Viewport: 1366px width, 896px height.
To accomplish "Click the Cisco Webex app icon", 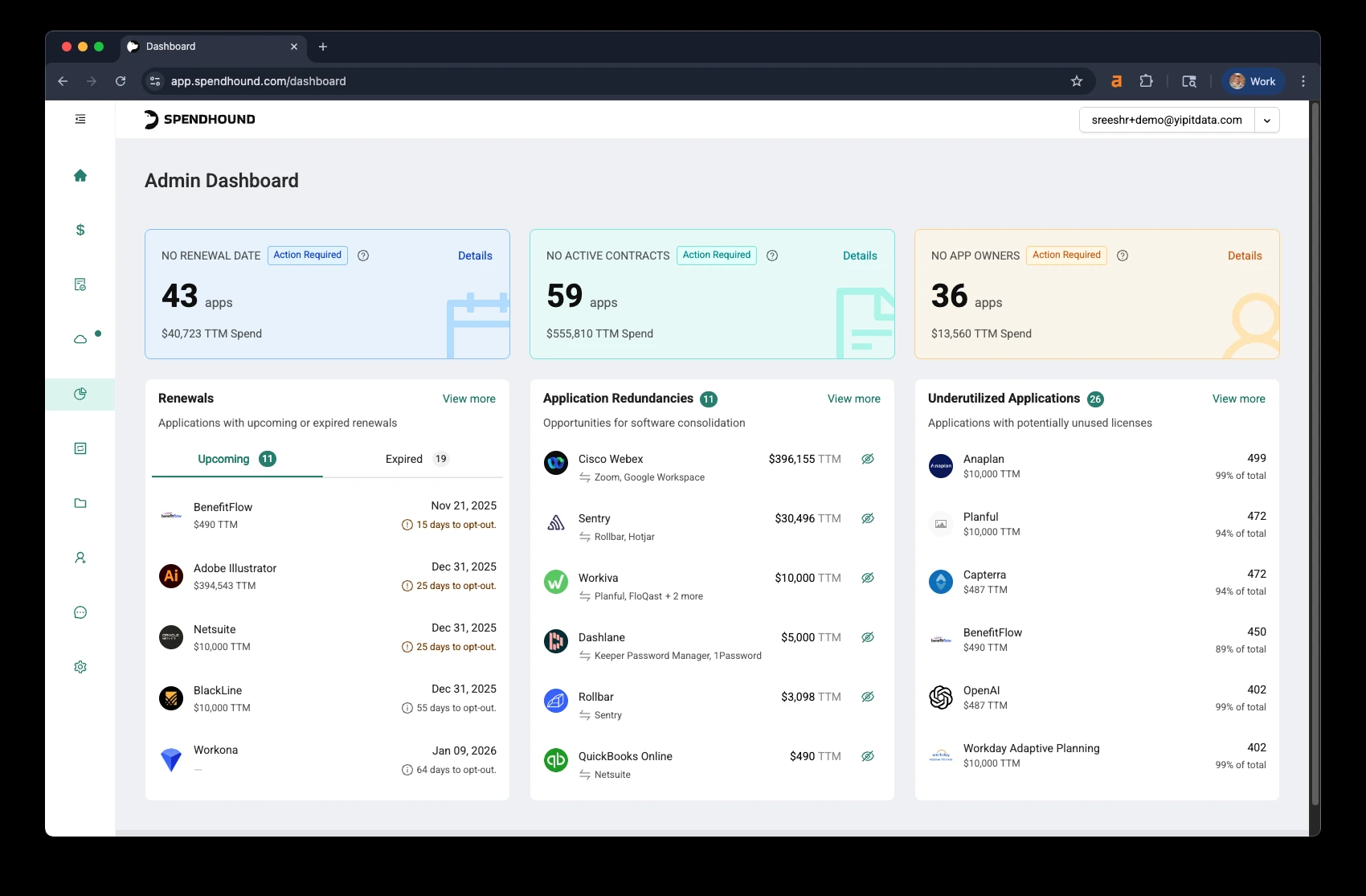I will tap(556, 463).
